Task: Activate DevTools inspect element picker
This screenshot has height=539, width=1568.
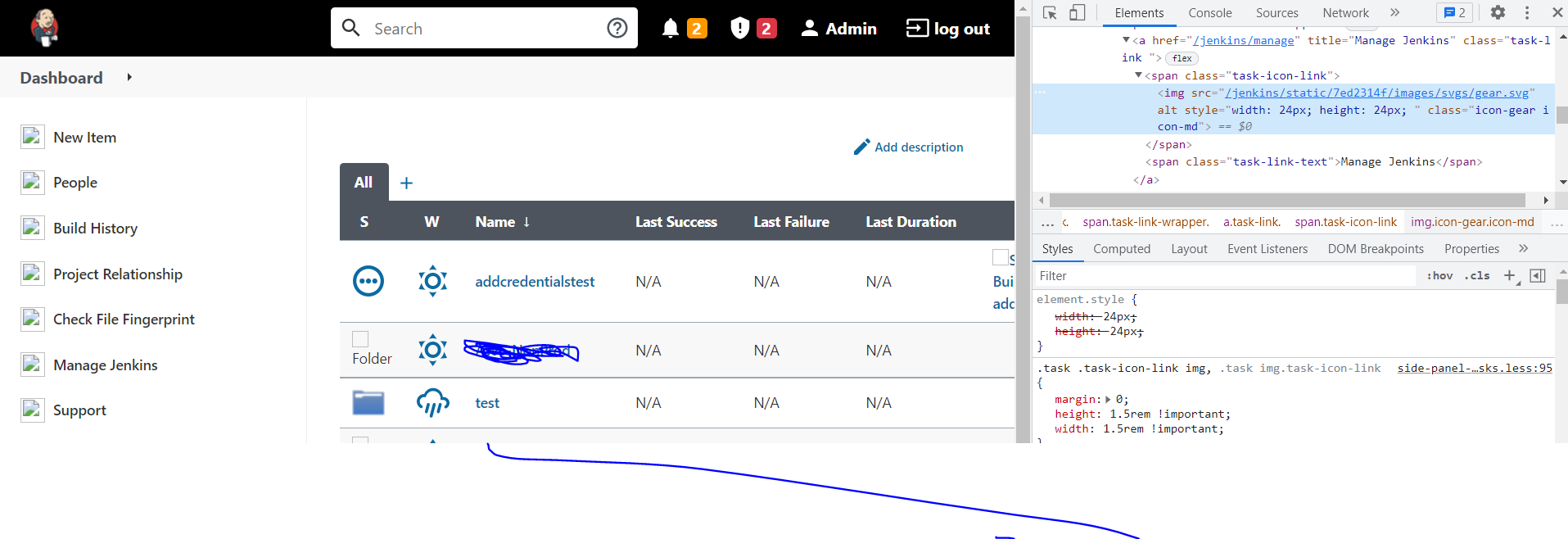Action: (x=1050, y=12)
